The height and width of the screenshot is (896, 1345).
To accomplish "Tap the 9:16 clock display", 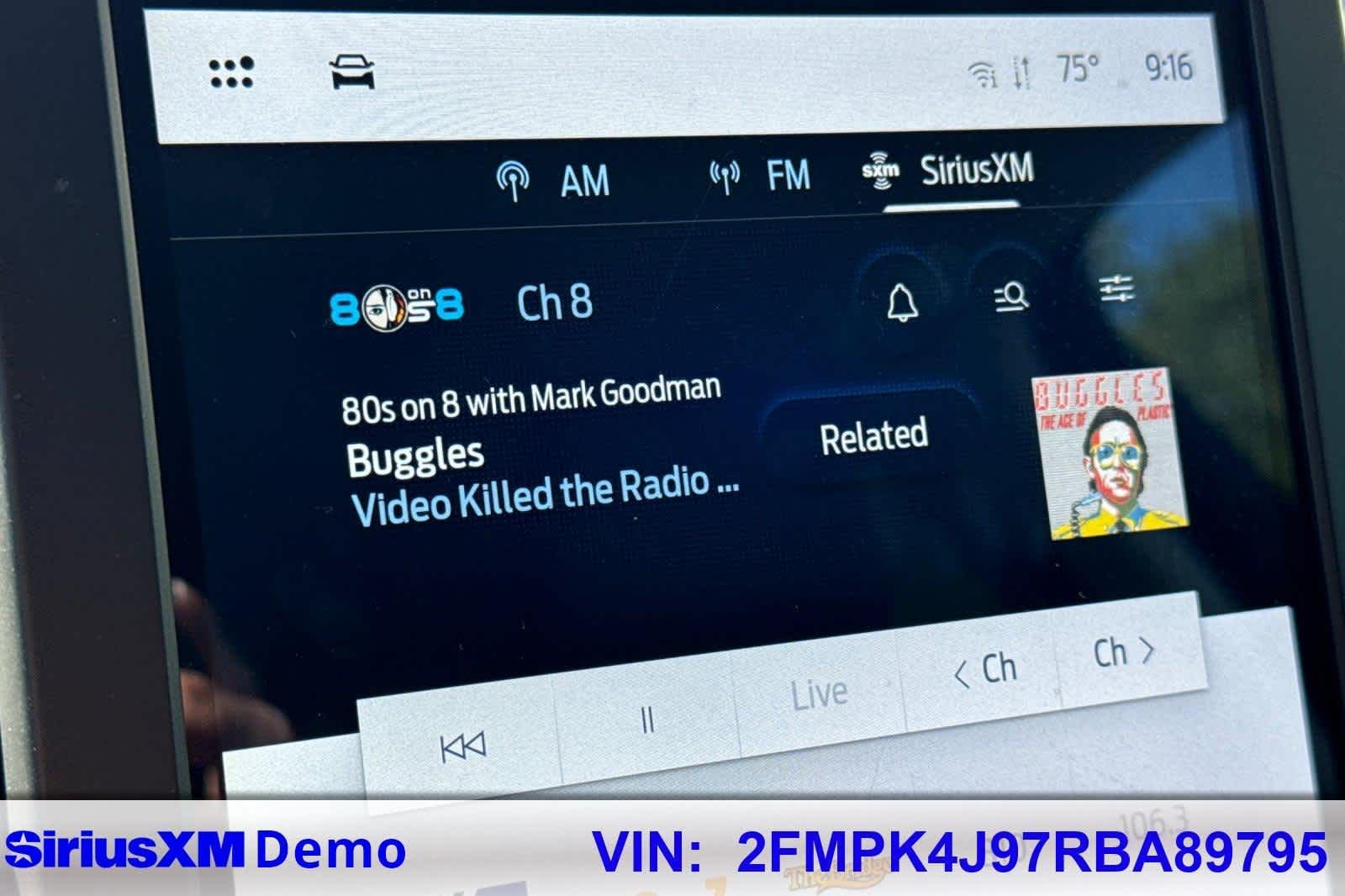I will pos(1168,66).
